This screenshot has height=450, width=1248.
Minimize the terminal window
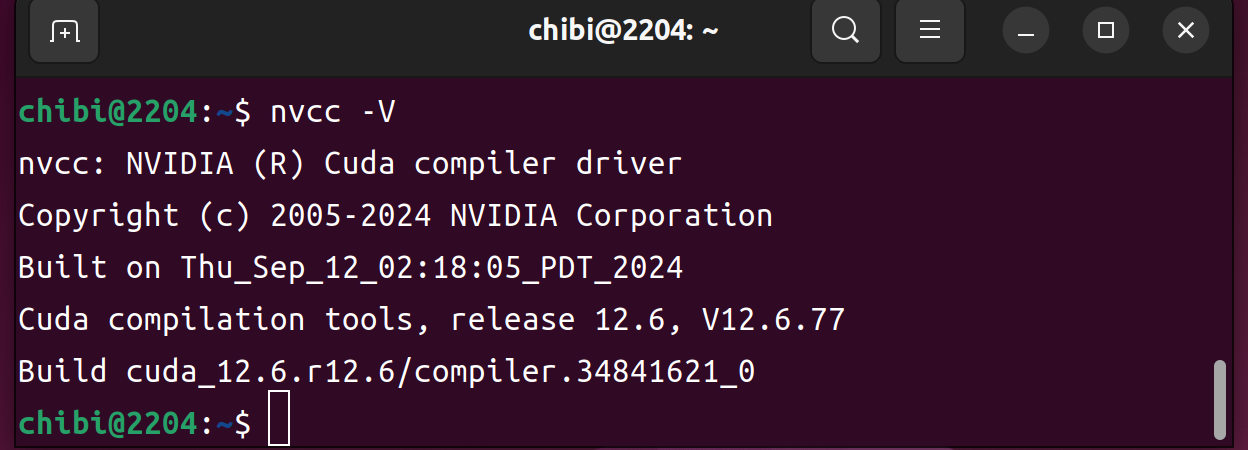(x=1025, y=31)
